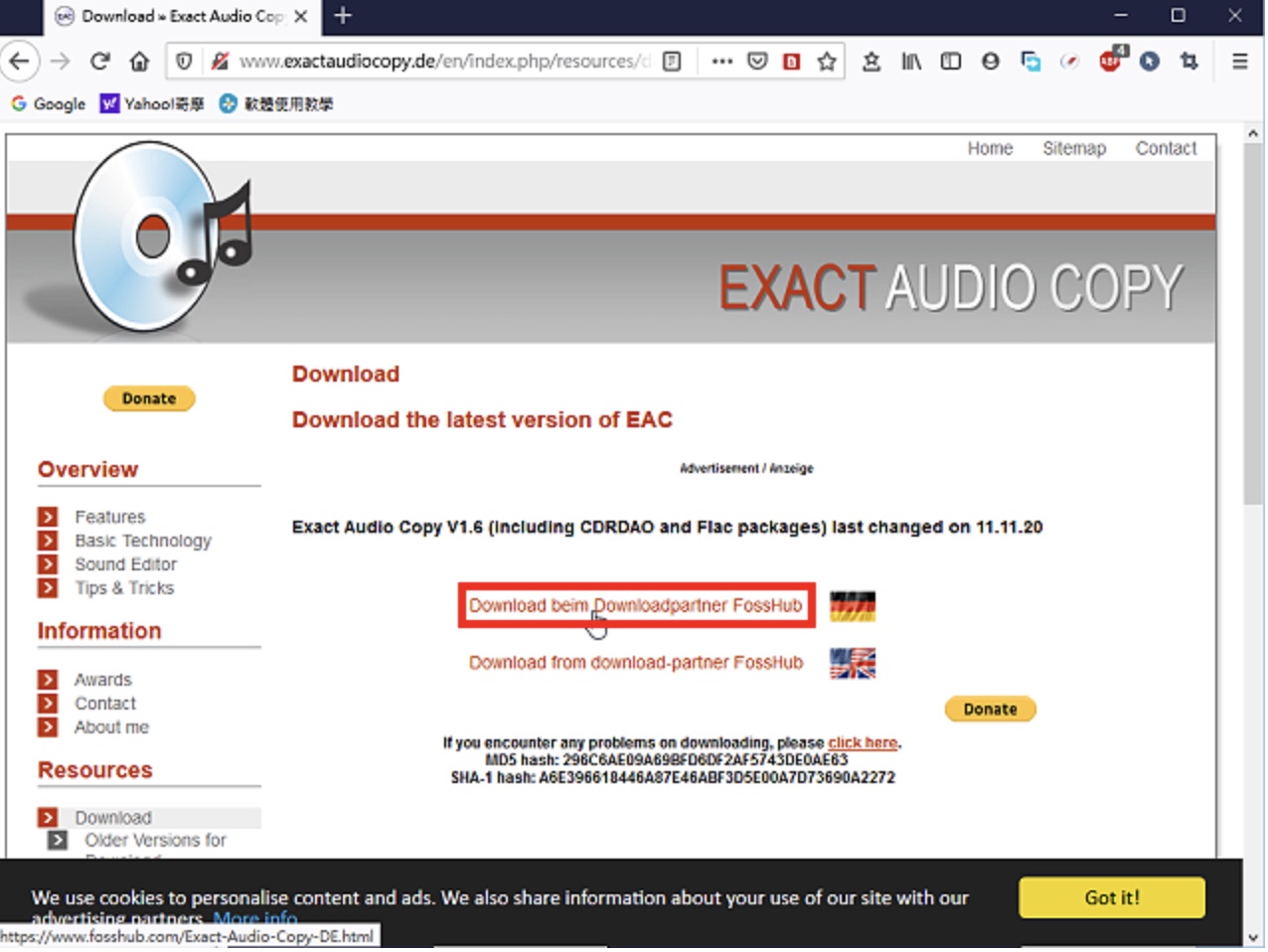Click the MD5 hash text line
Screen dimensions: 1268x952
[x=666, y=760]
